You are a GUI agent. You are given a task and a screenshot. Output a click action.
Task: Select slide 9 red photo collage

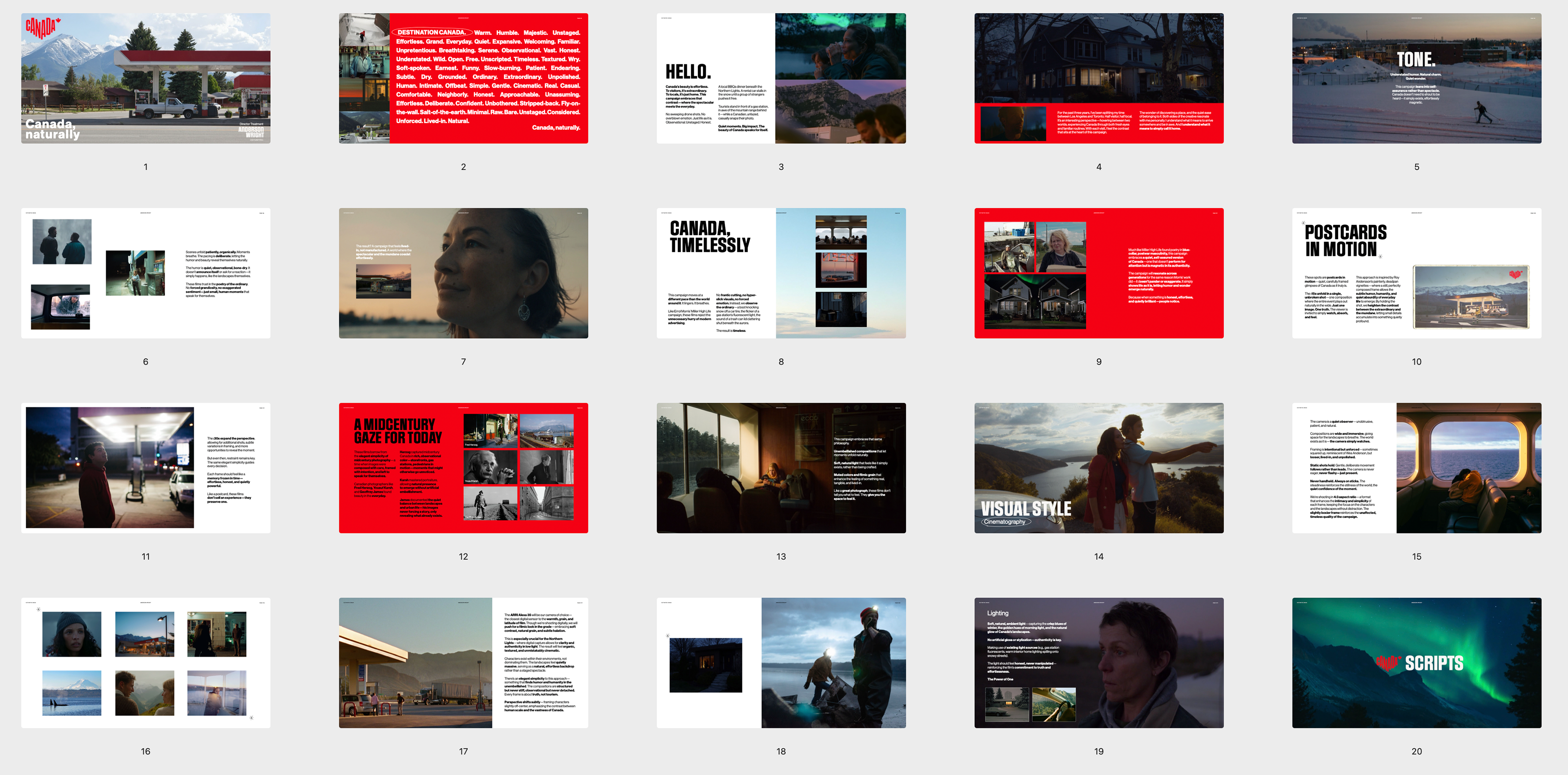click(x=1099, y=273)
